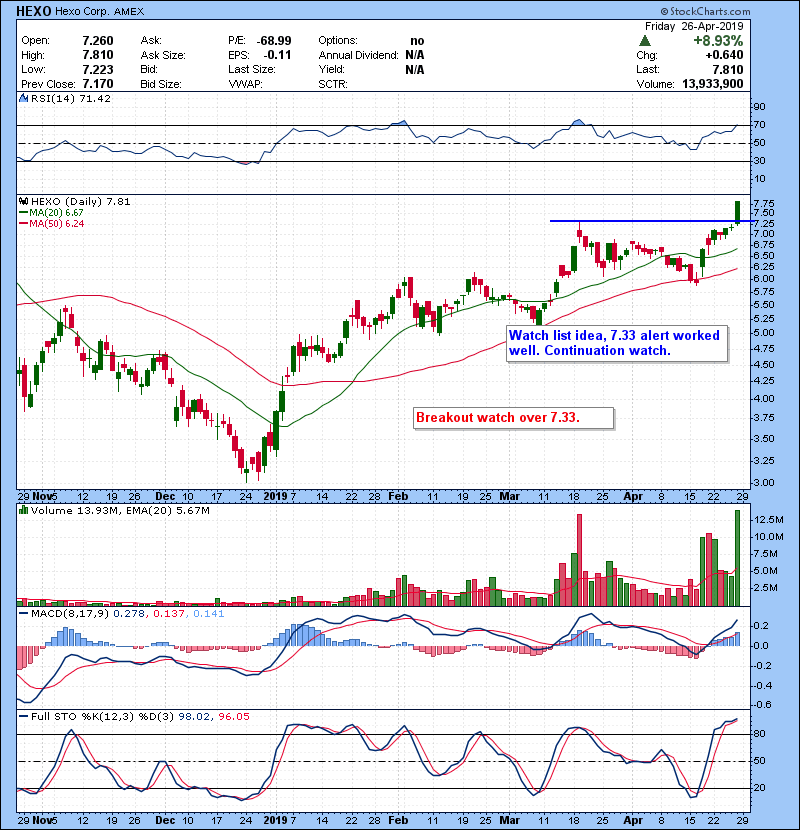Click the 96.05 stochastic %D value
800x830 pixels.
234,716
